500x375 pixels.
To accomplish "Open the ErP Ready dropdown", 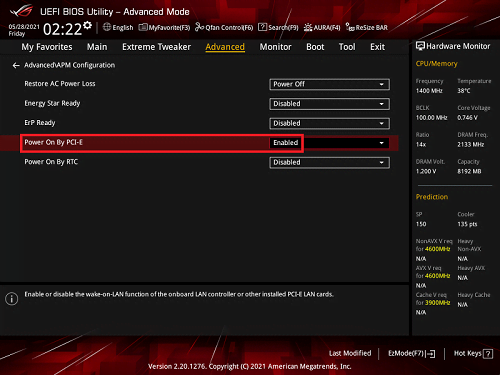I will (x=329, y=123).
